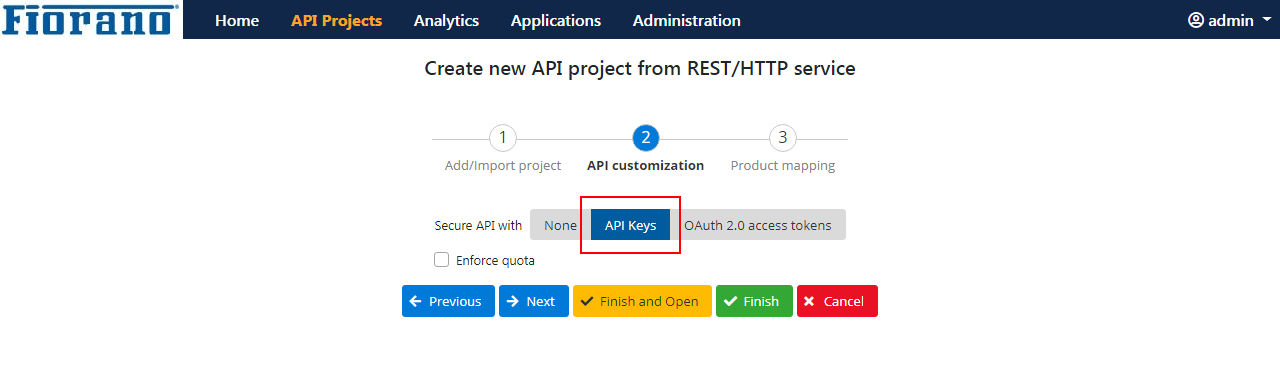Open the Administration menu
Screen dimensions: 1280x371
click(687, 20)
